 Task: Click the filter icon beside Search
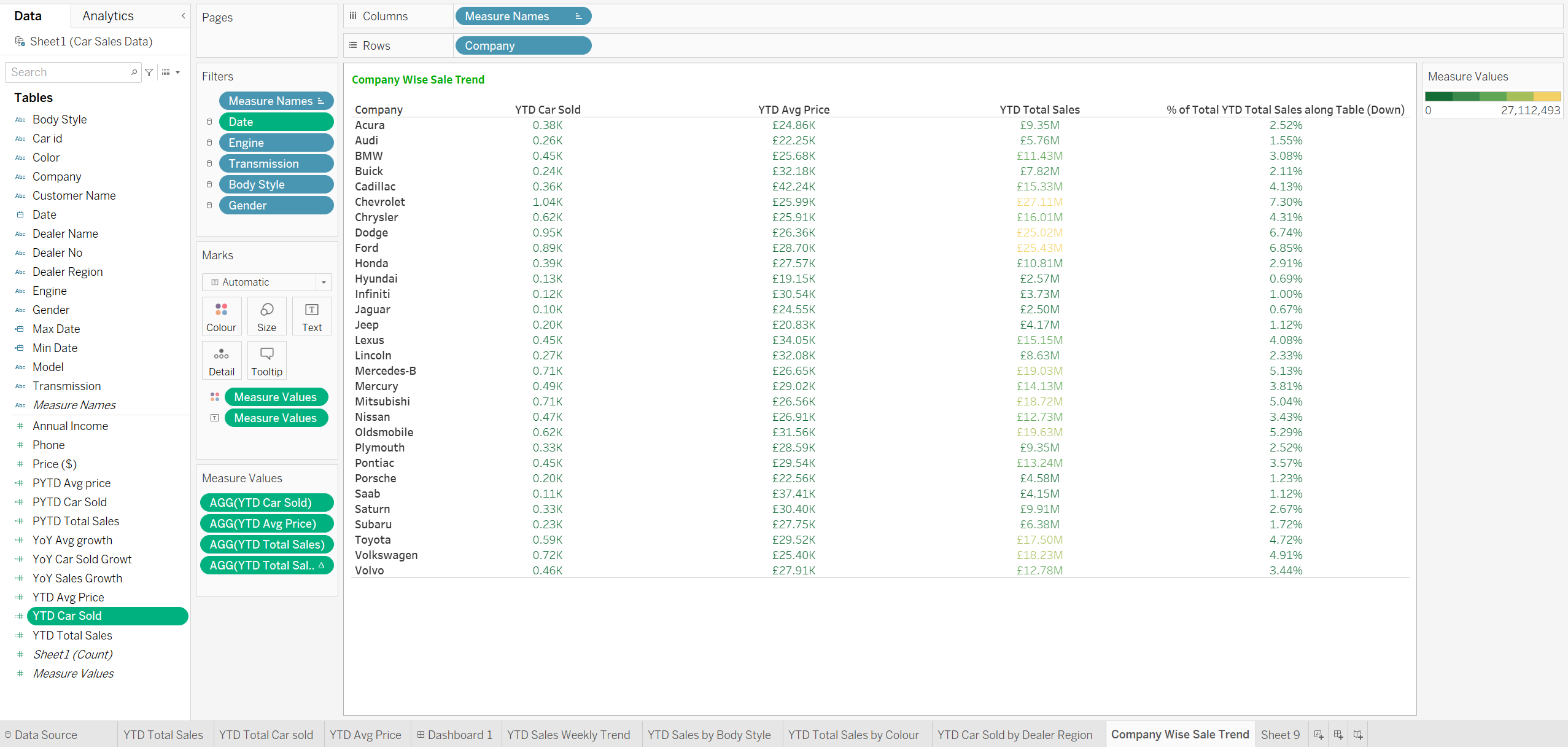149,72
